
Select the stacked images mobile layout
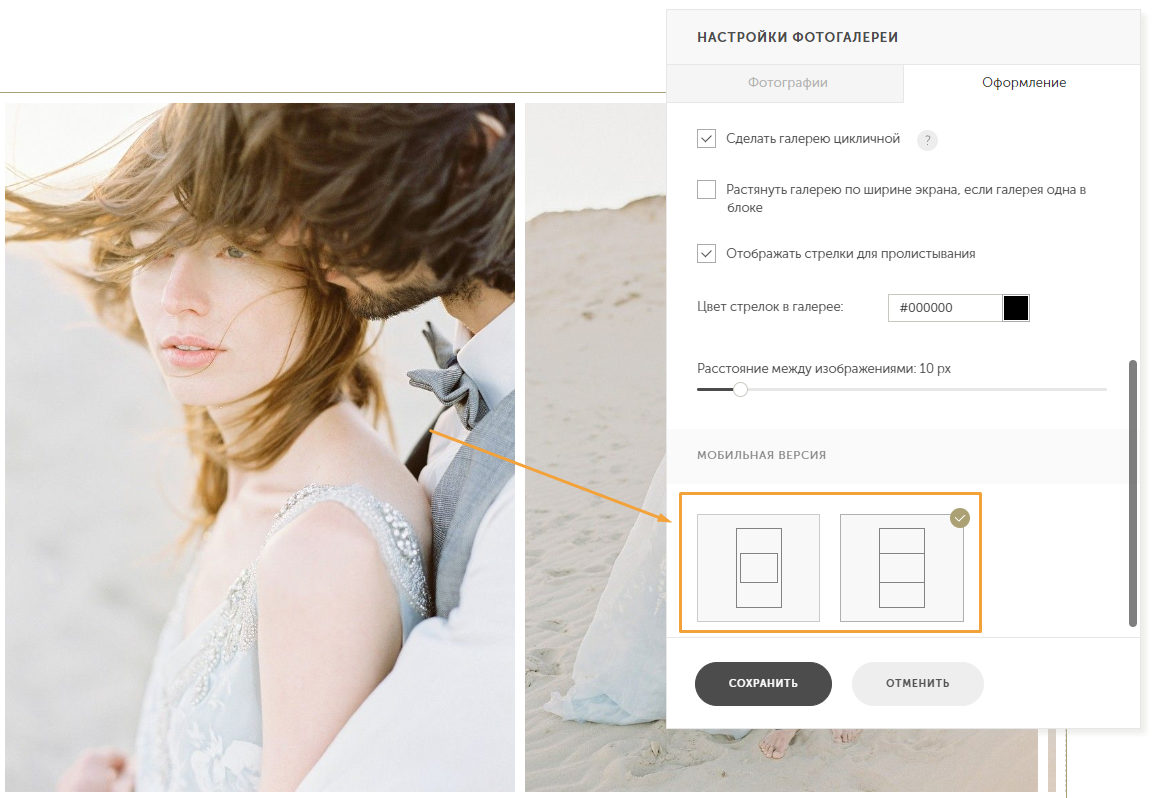click(901, 568)
